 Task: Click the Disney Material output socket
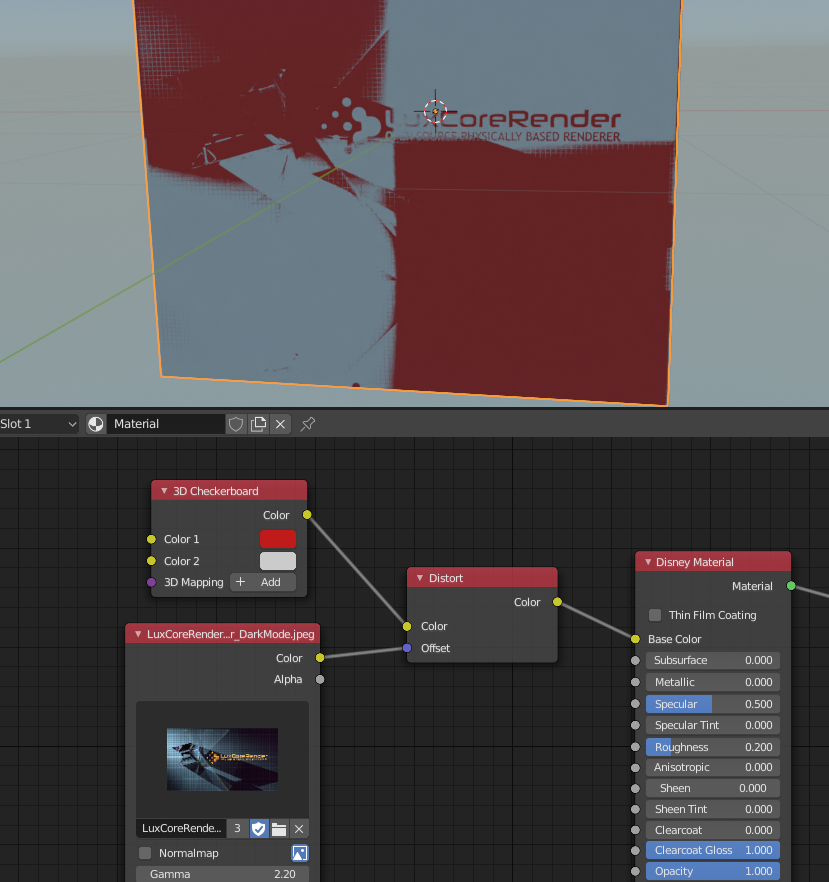click(791, 586)
